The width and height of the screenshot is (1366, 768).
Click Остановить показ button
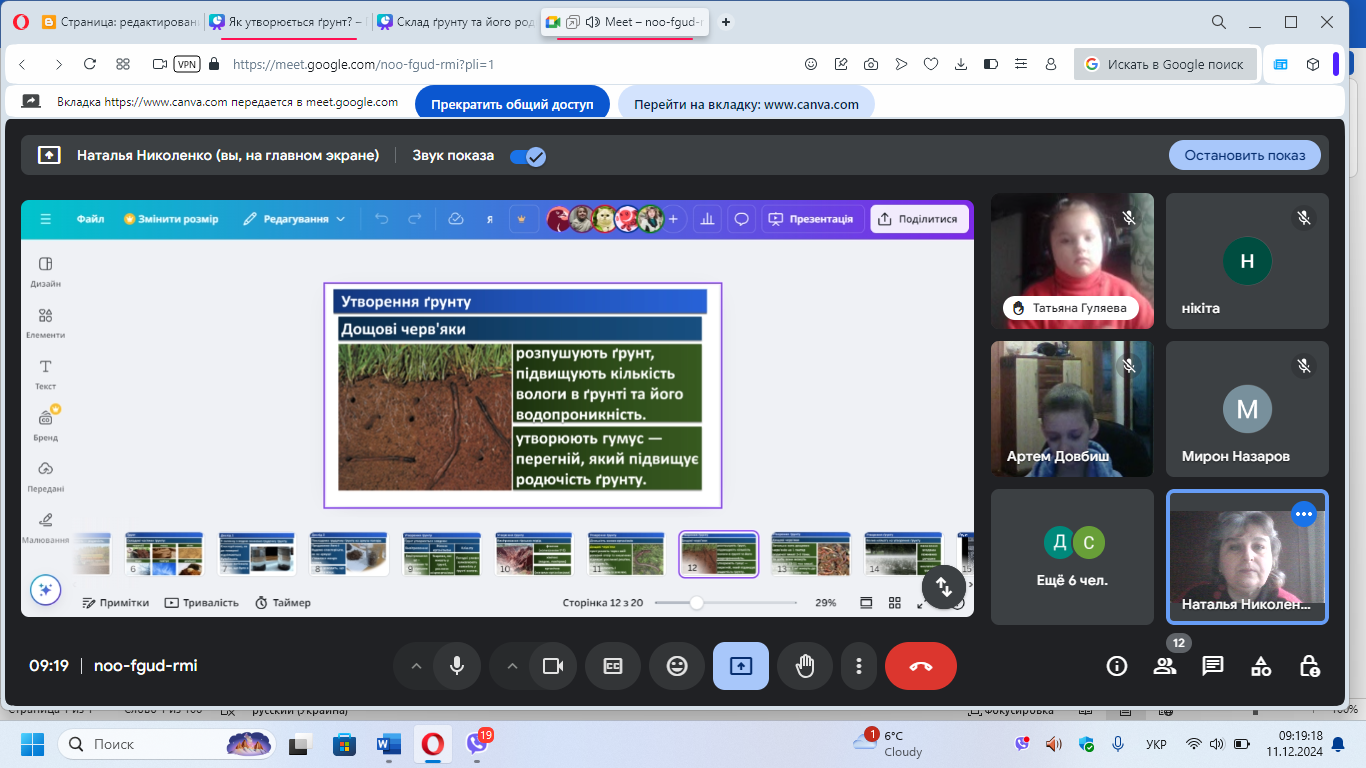pos(1245,155)
